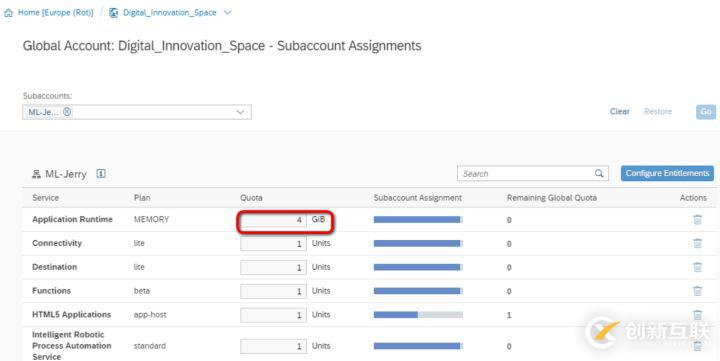This screenshot has height=361, width=720.
Task: Click the Go button
Action: click(706, 112)
